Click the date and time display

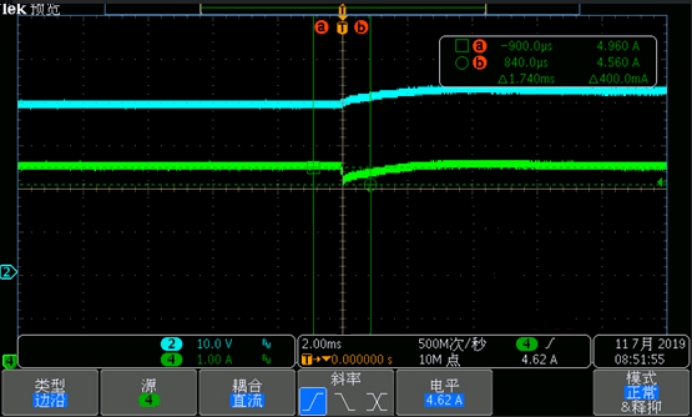(x=639, y=350)
